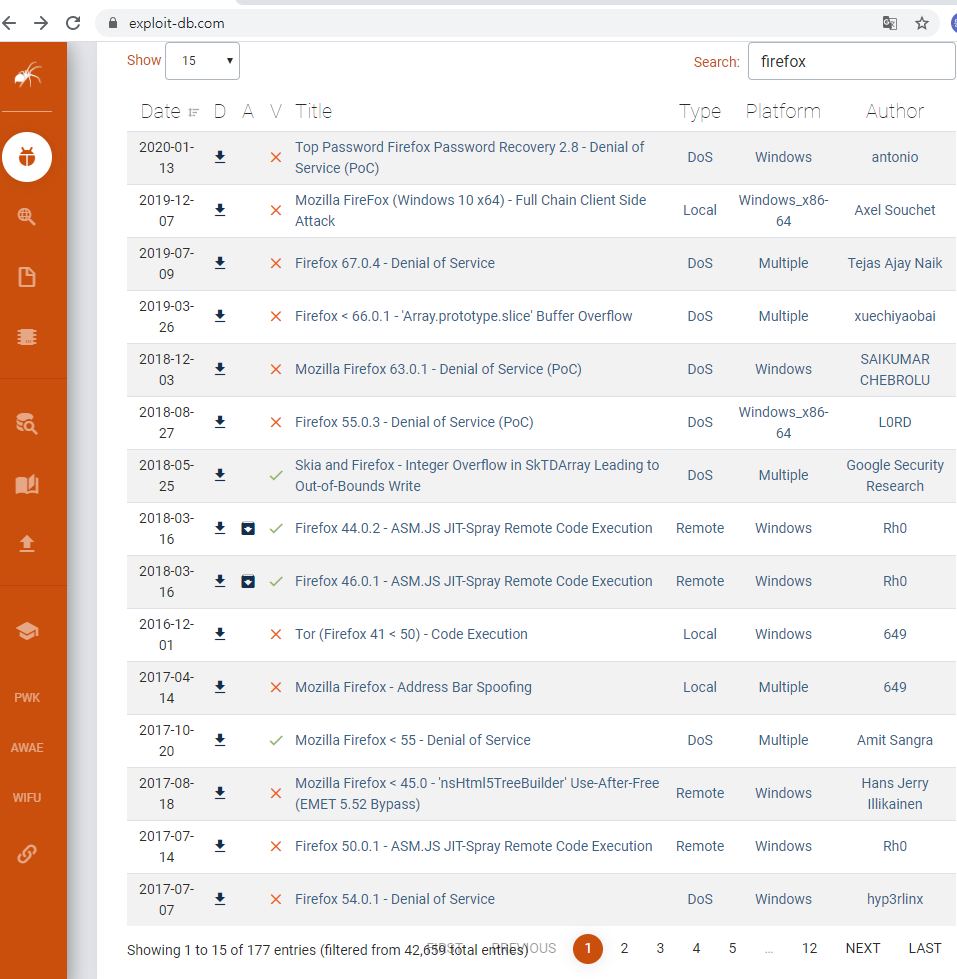Click the NEXT pagination button
The height and width of the screenshot is (979, 957).
863,948
